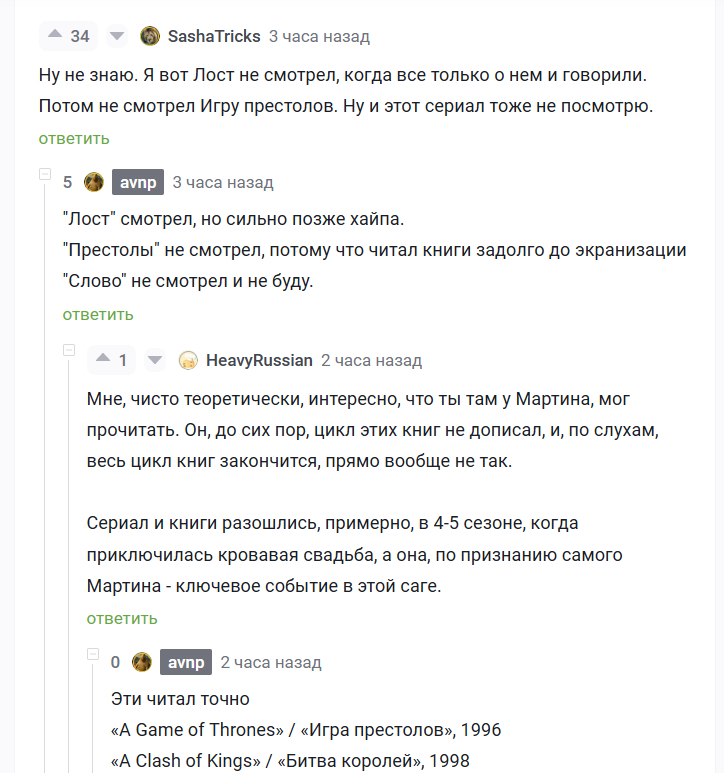
Task: Open HeavyRussian's "2 часа назад" timestamp link
Action: [371, 360]
